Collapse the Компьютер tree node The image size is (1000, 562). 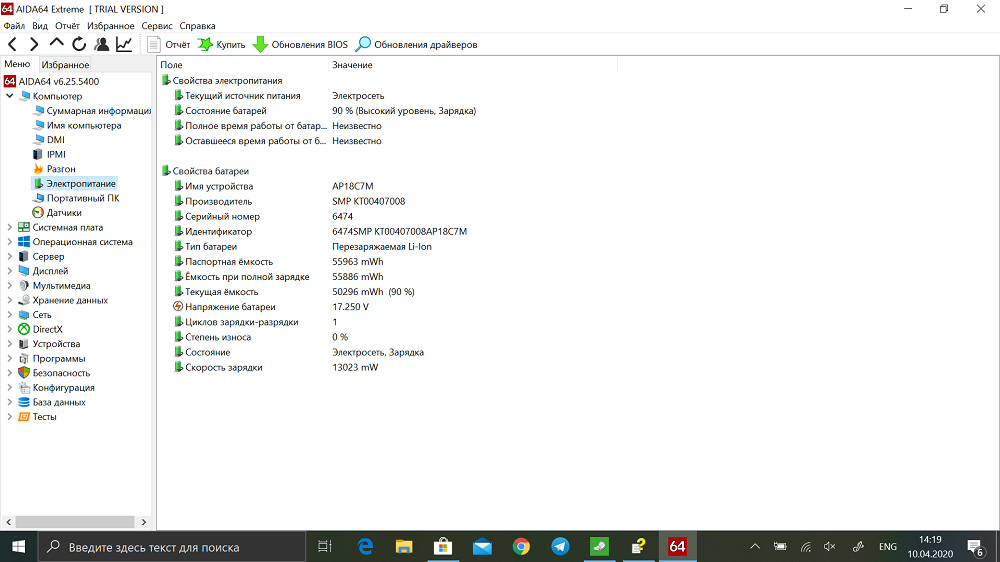click(10, 96)
